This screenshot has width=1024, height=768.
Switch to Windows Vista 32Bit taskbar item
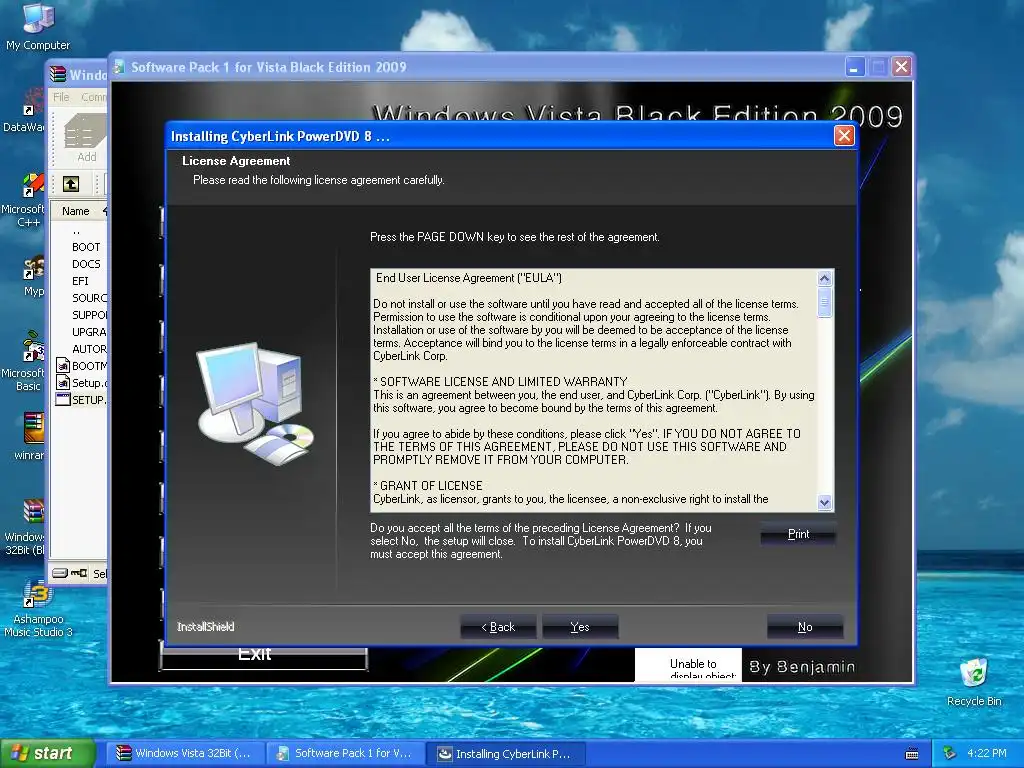click(x=185, y=753)
